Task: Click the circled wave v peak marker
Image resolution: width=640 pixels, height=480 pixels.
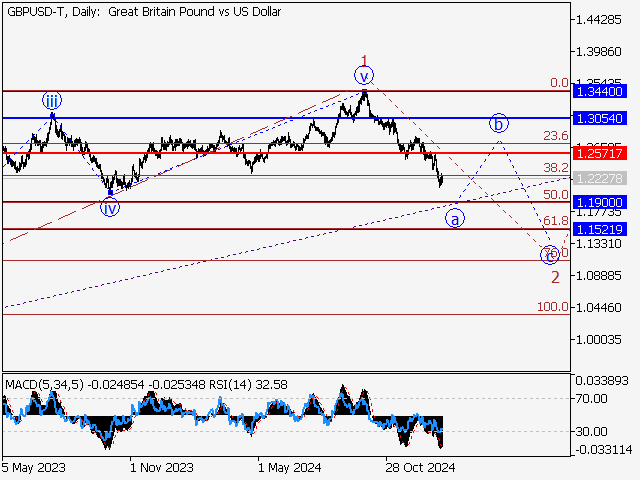Action: [x=364, y=75]
